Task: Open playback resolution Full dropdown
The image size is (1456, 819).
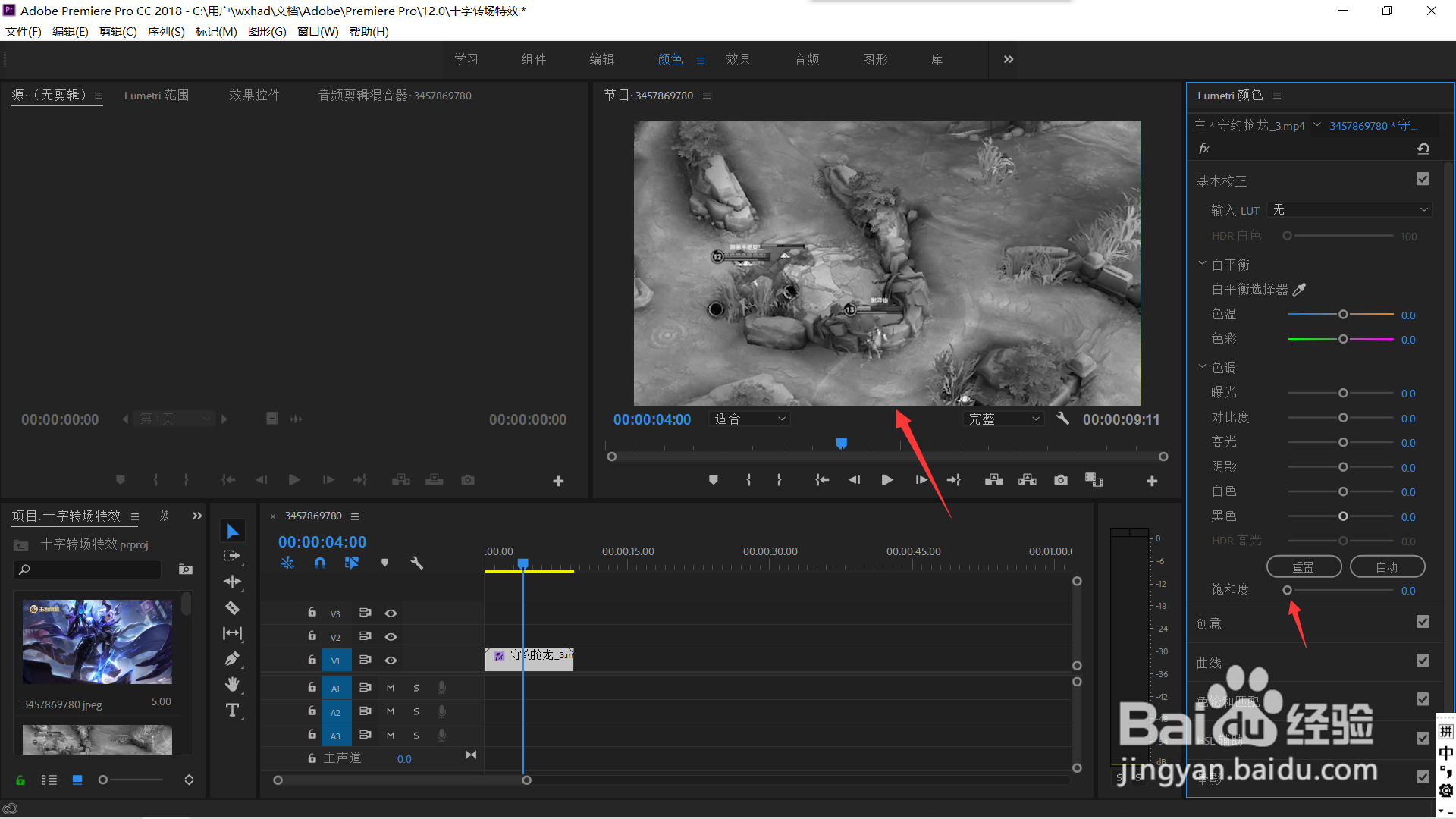Action: pyautogui.click(x=1004, y=419)
